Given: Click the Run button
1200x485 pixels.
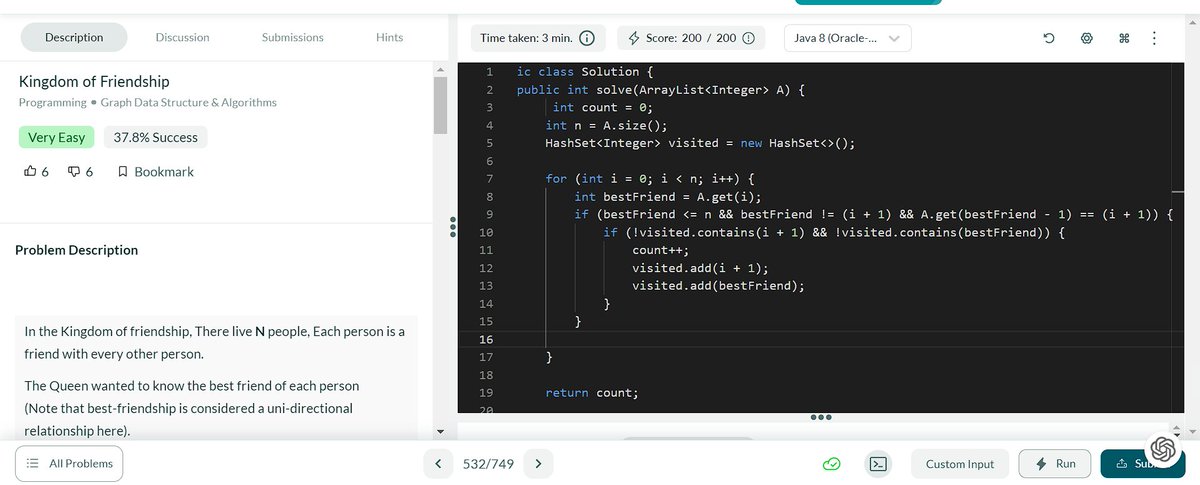Looking at the screenshot, I should pos(1055,464).
